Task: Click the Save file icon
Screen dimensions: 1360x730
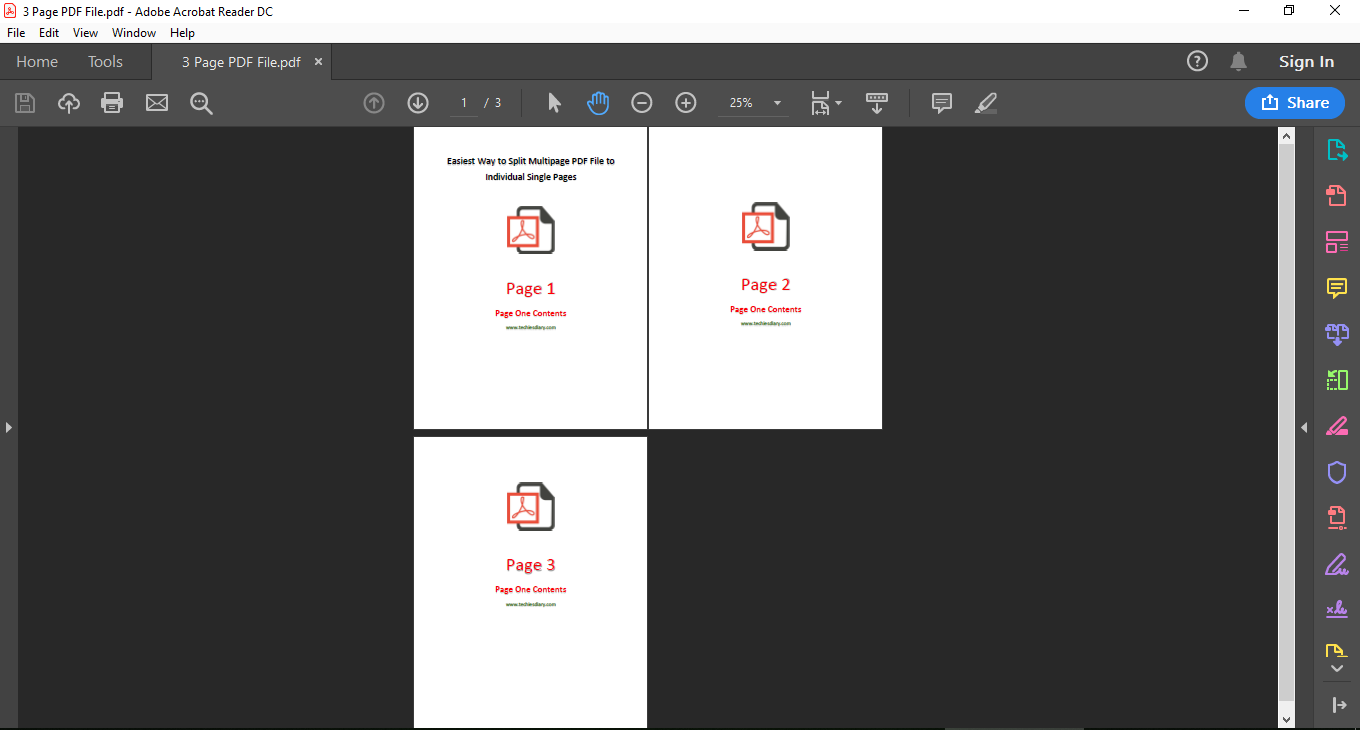Action: (x=25, y=103)
